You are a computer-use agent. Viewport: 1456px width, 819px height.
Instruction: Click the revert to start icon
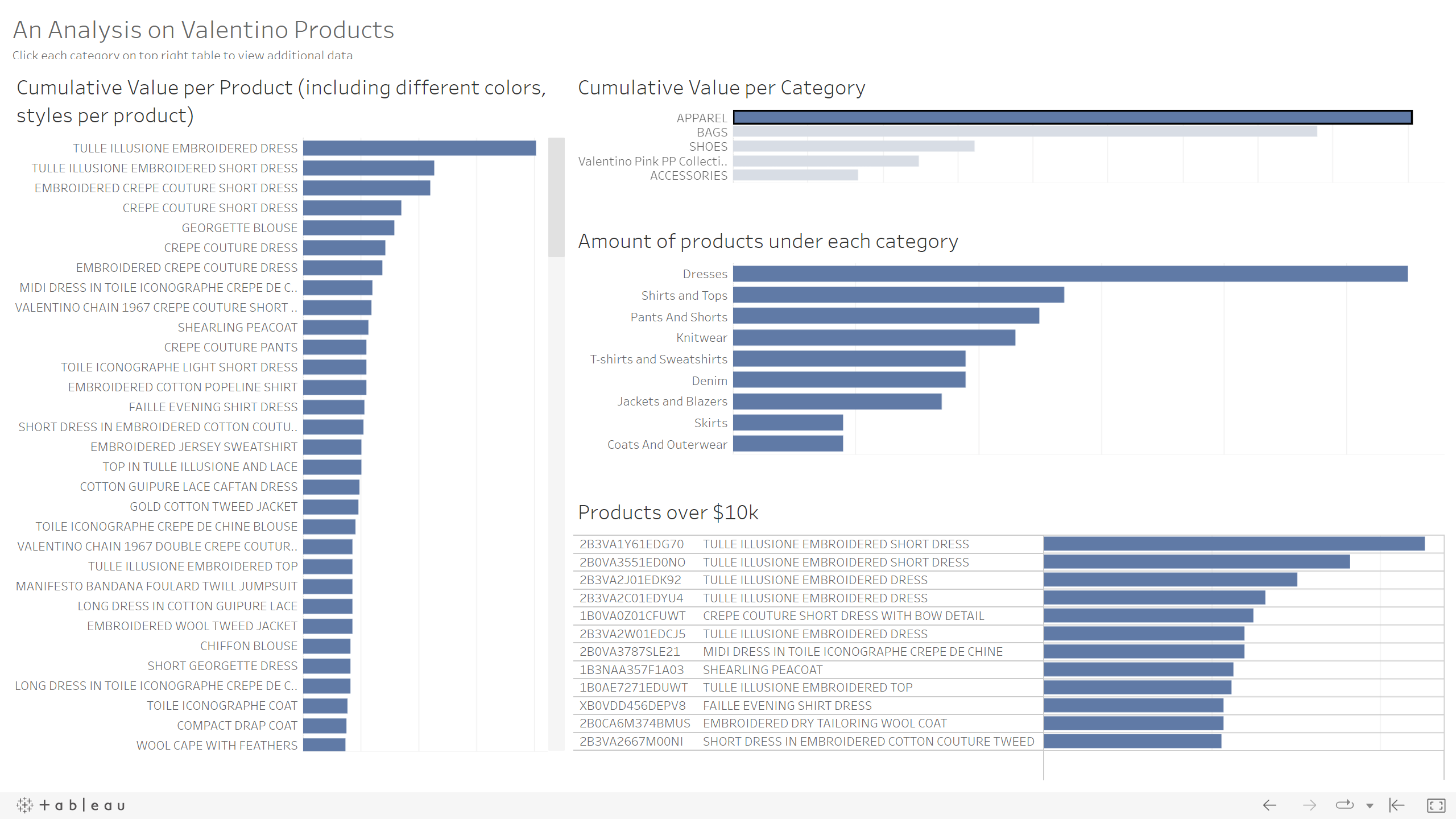click(x=1397, y=805)
